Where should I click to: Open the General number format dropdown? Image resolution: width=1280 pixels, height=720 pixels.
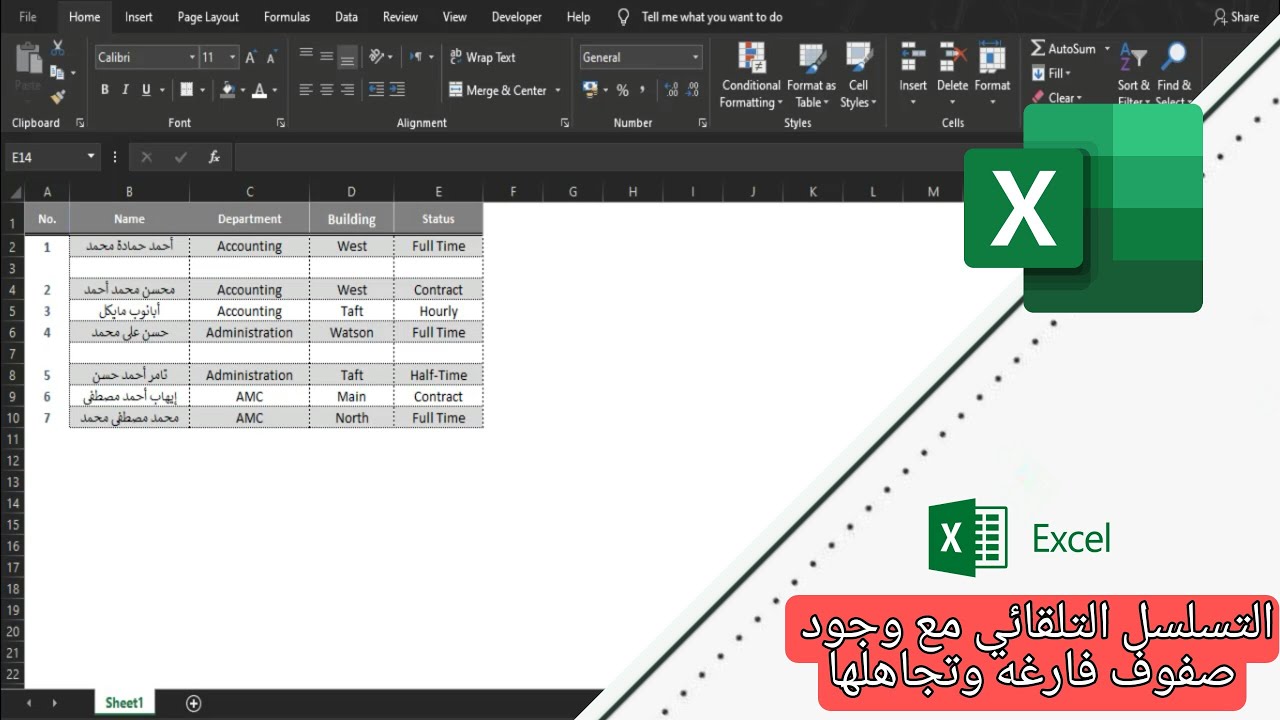point(696,57)
